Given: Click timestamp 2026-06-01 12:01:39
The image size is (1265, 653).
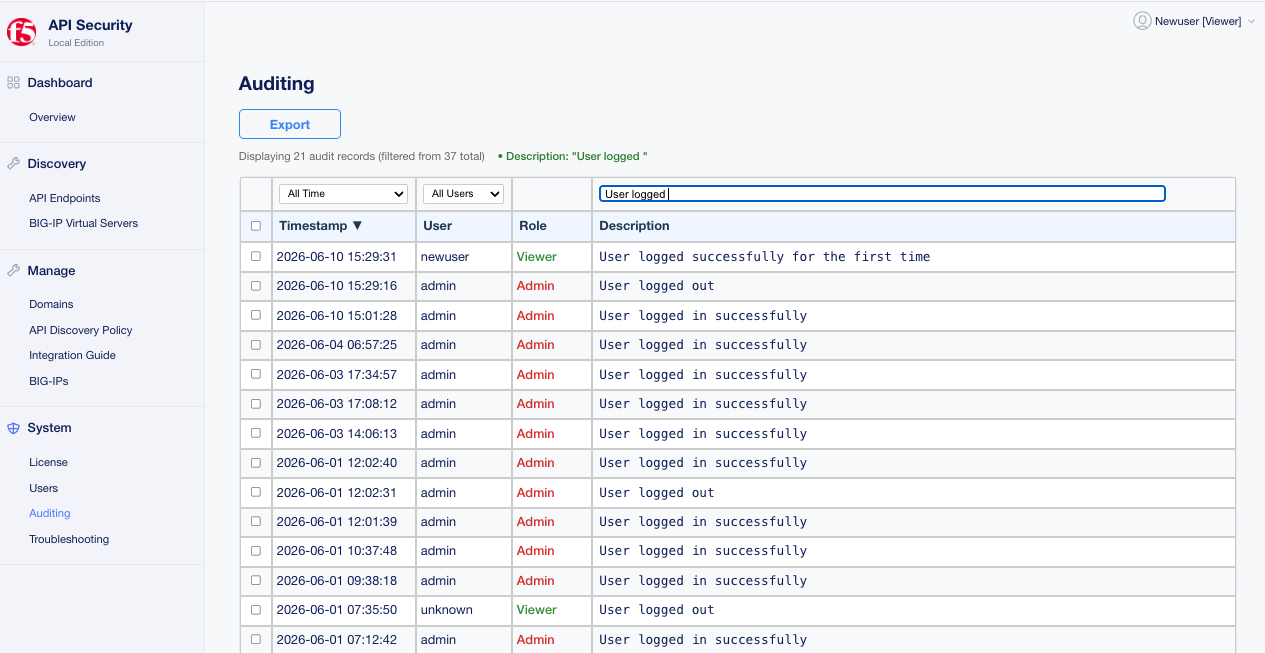Looking at the screenshot, I should (x=337, y=522).
